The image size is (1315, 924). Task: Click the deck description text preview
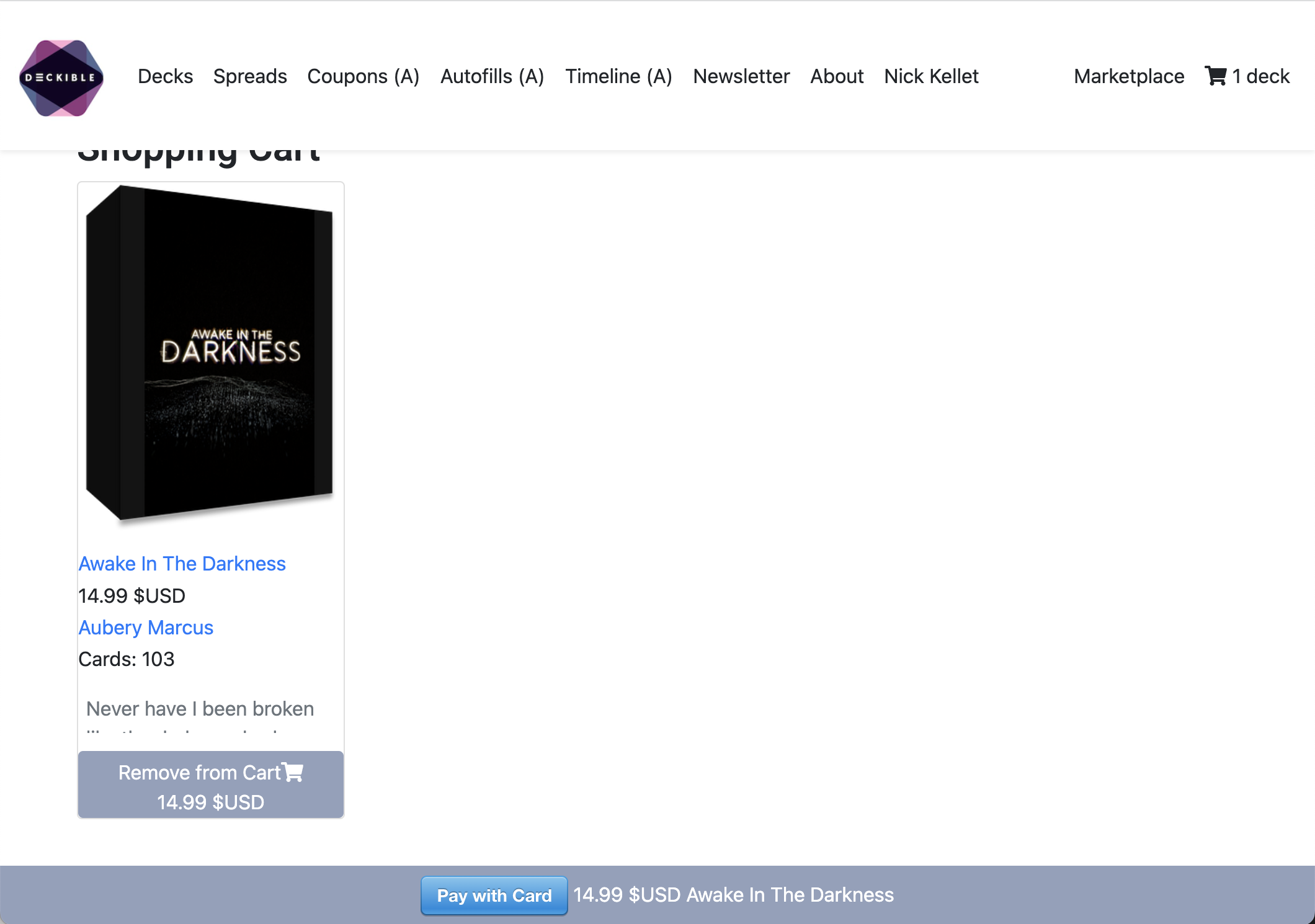200,709
